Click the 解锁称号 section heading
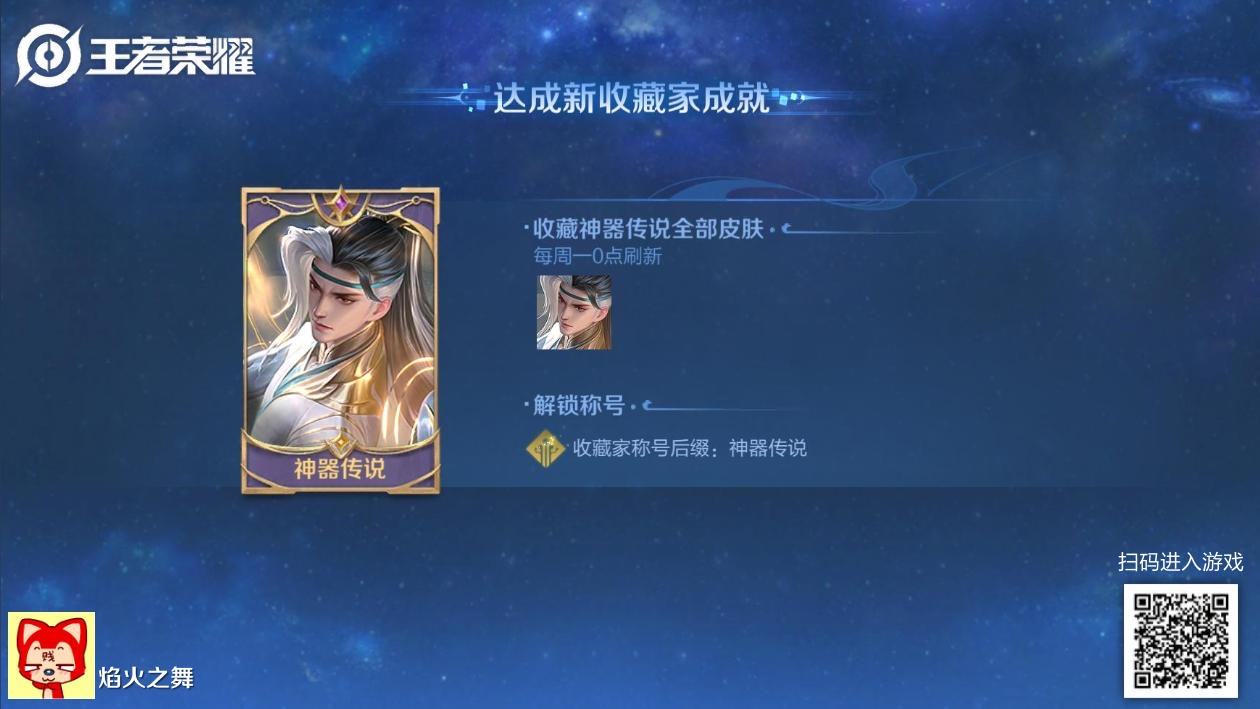The image size is (1260, 709). (578, 405)
